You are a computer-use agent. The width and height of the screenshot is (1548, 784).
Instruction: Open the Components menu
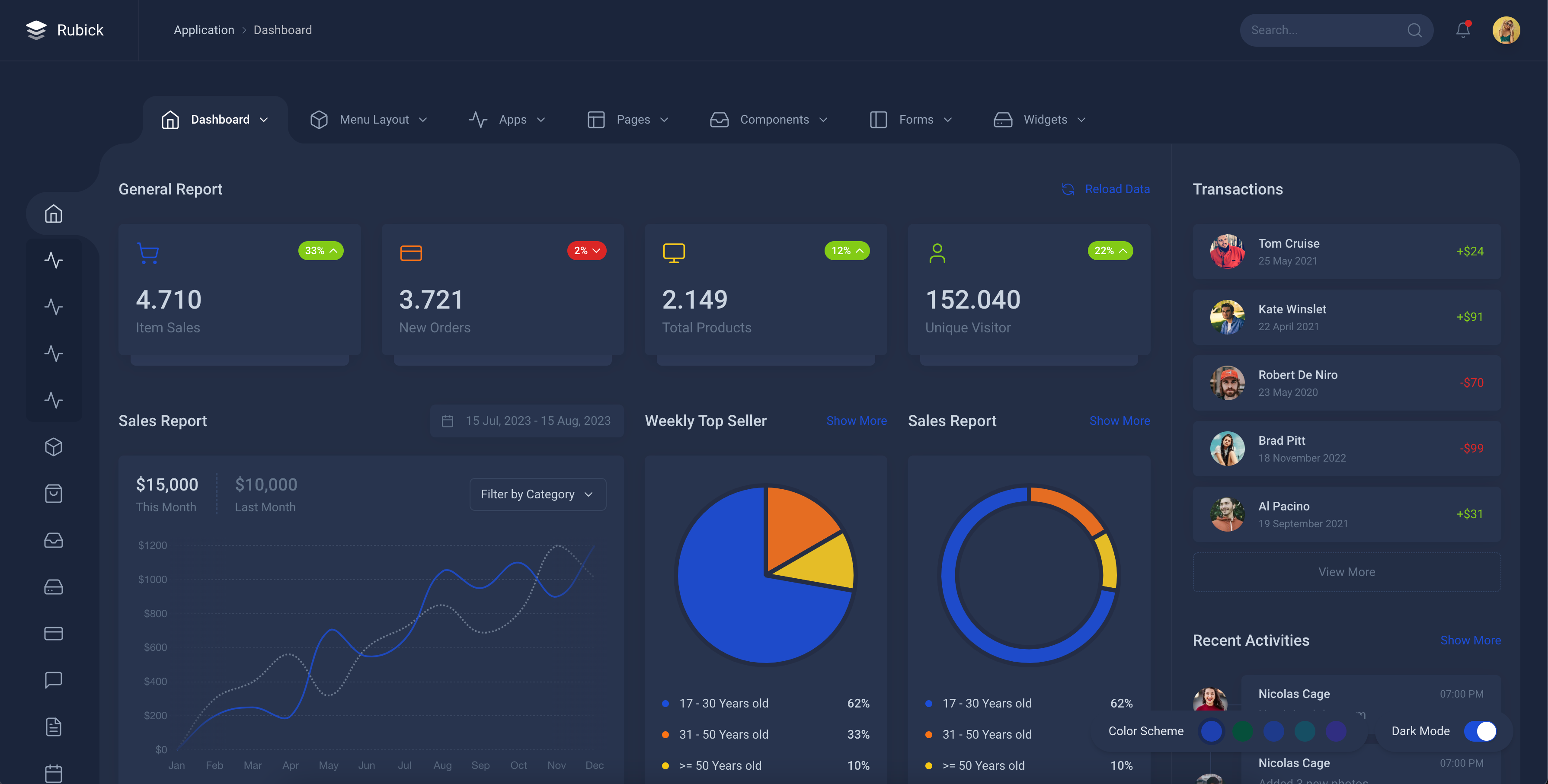click(768, 120)
